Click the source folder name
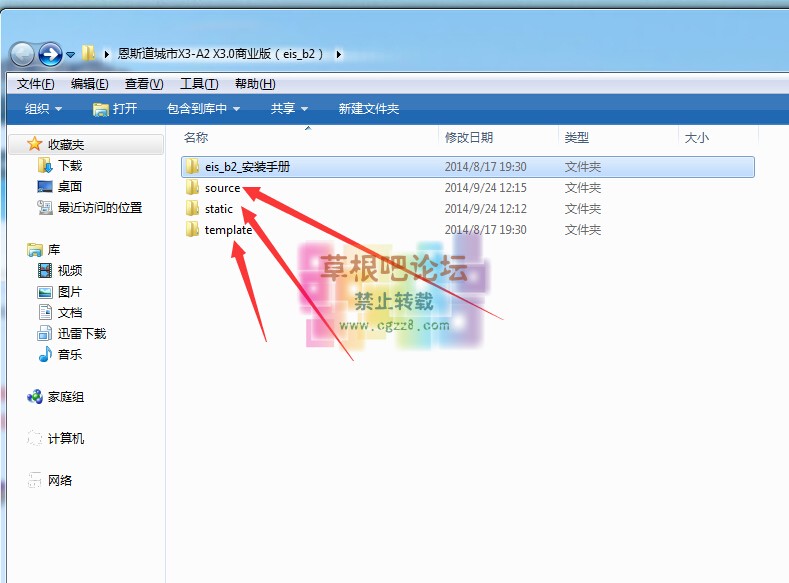Screen dimensions: 789x583 (222, 188)
